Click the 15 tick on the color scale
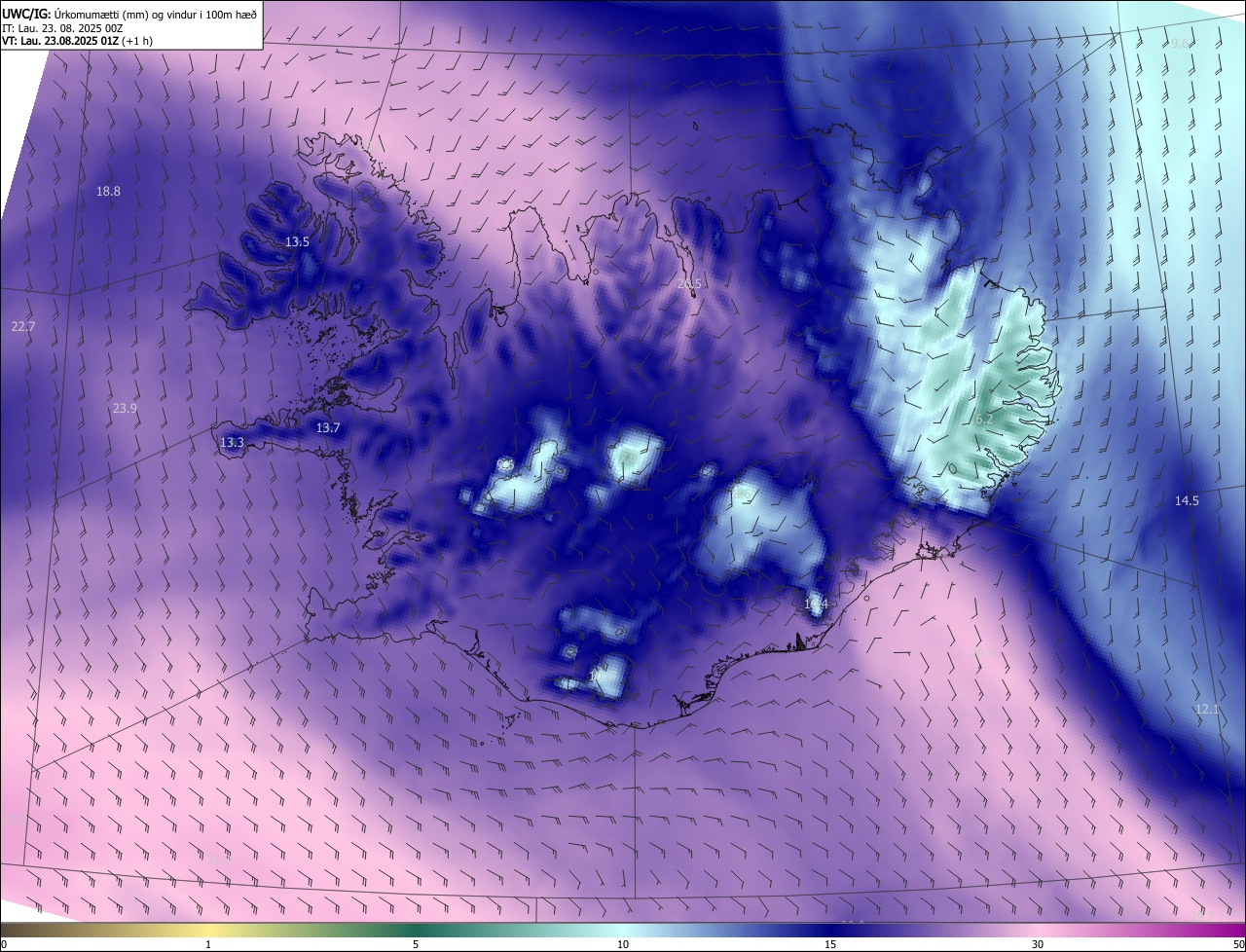This screenshot has height=952, width=1246. click(830, 944)
